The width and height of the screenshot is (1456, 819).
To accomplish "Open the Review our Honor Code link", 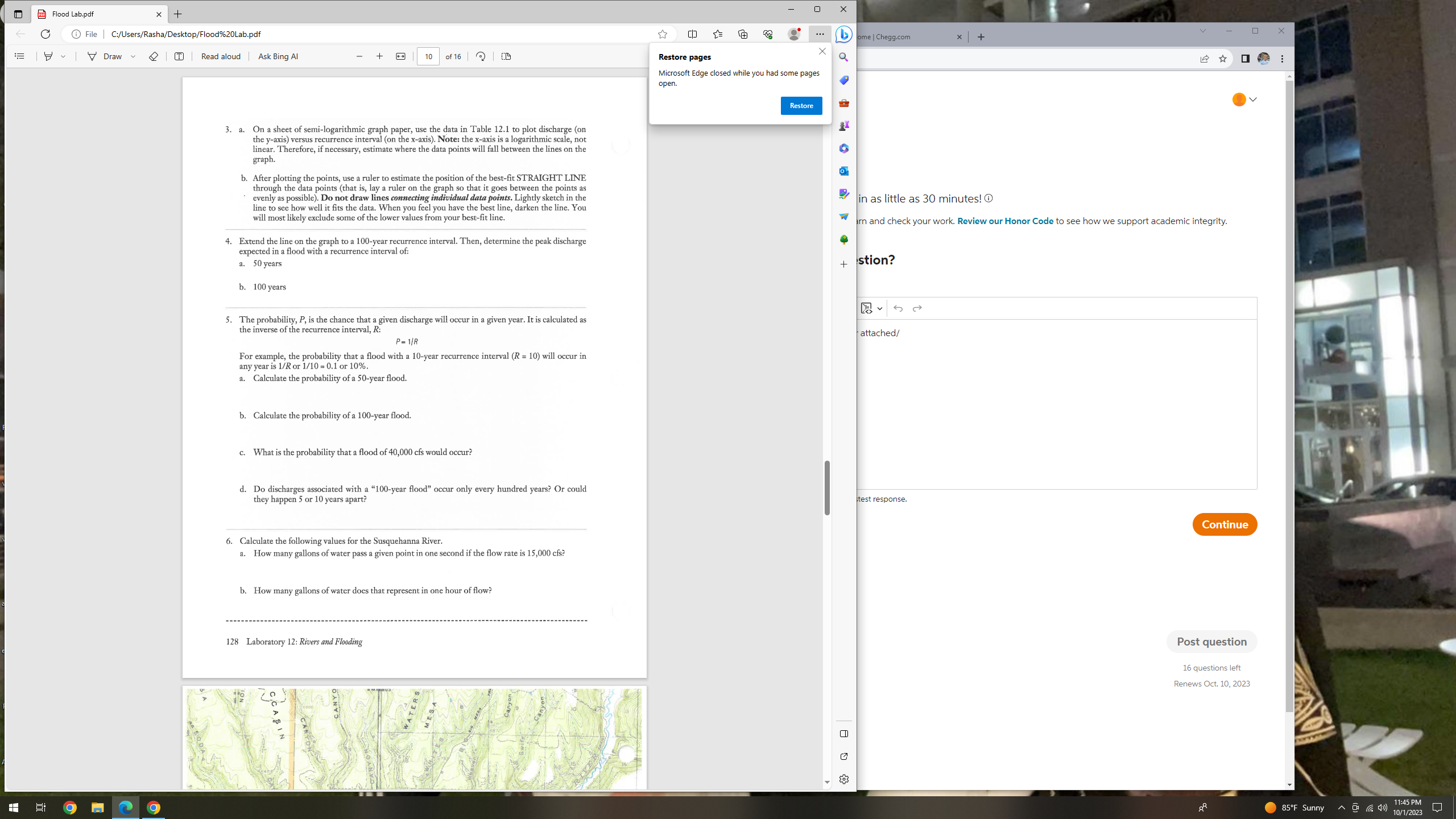I will pyautogui.click(x=1005, y=221).
